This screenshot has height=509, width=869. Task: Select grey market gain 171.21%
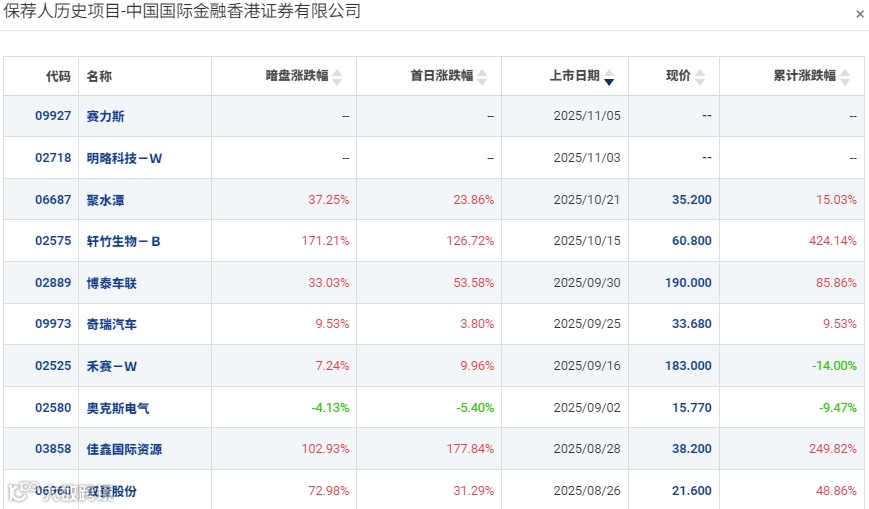click(325, 241)
